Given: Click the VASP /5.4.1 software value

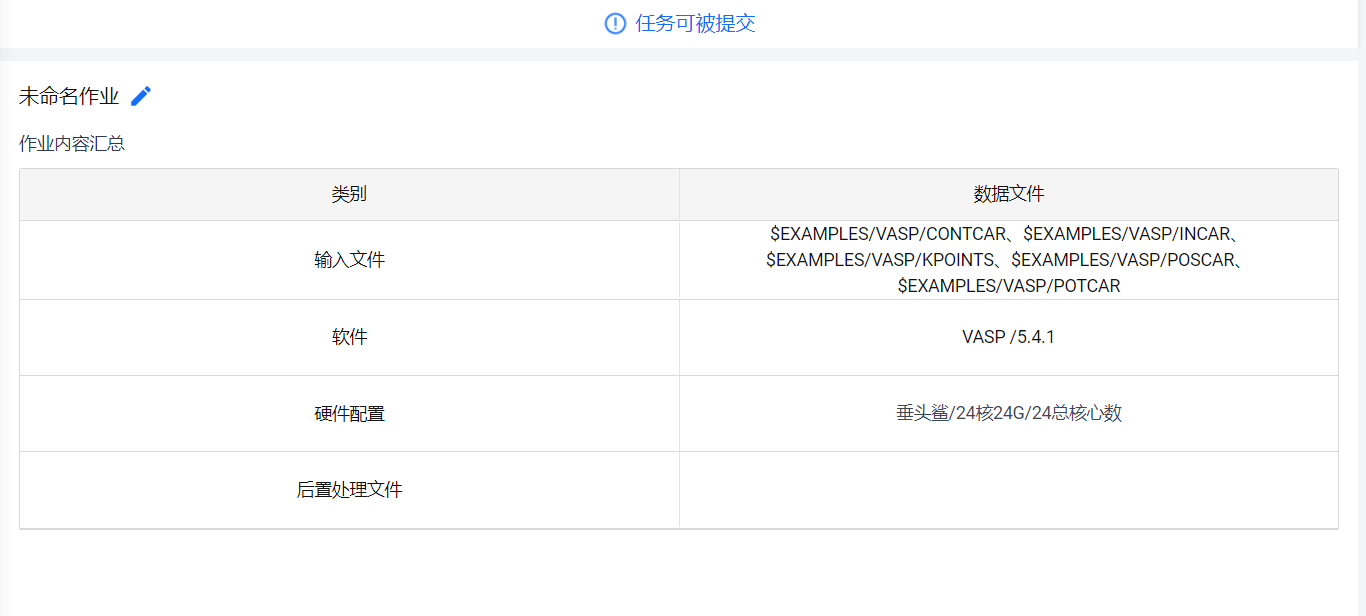Looking at the screenshot, I should (x=1008, y=337).
